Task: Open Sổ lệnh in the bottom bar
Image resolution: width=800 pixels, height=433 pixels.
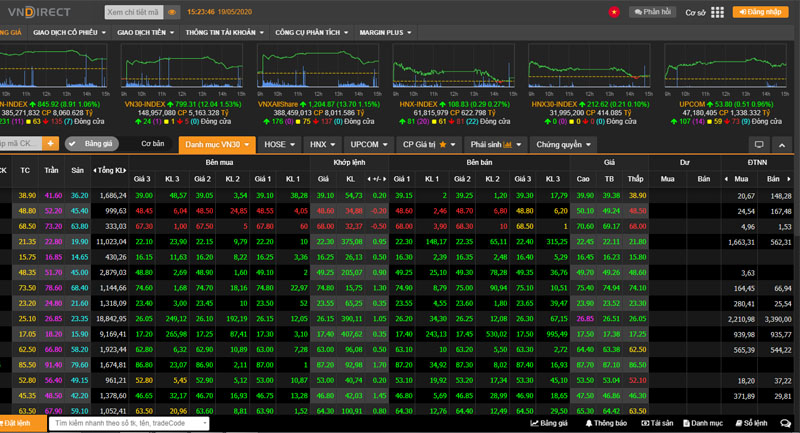Action: 751,423
